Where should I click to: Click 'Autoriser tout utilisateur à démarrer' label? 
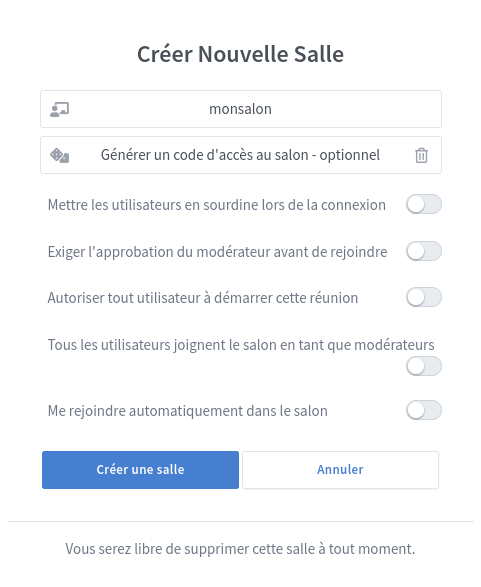coord(203,298)
